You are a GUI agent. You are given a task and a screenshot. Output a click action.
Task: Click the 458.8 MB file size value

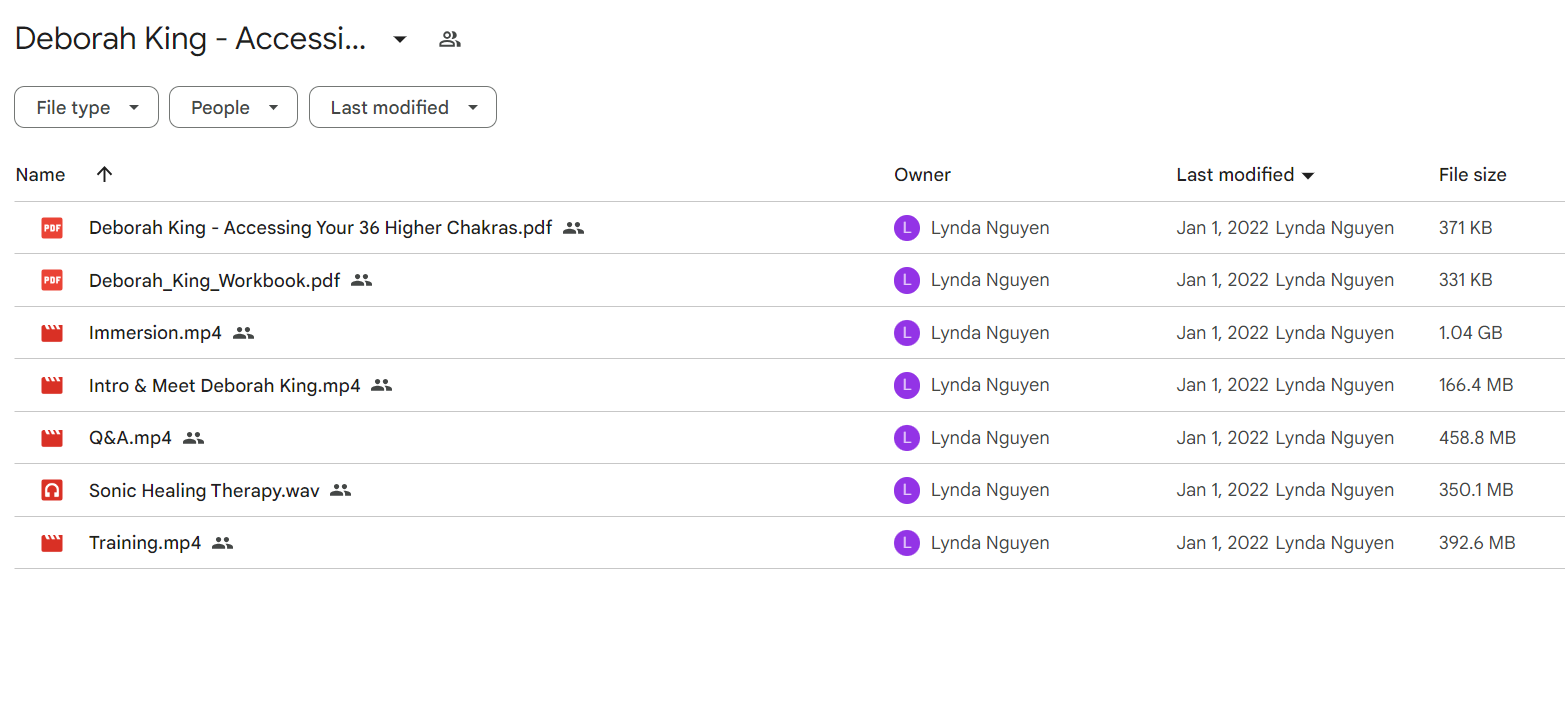pyautogui.click(x=1477, y=438)
